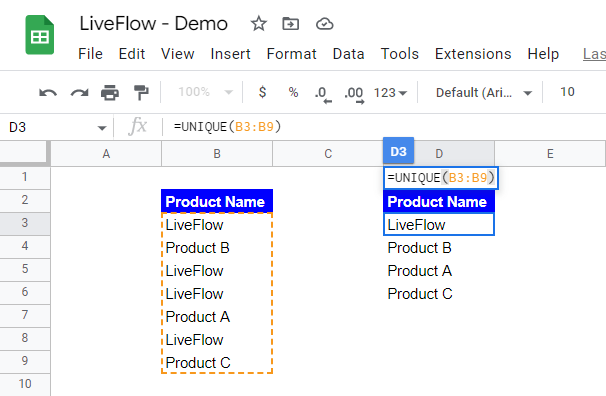The image size is (606, 396).
Task: Select column B header
Action: pyautogui.click(x=217, y=154)
